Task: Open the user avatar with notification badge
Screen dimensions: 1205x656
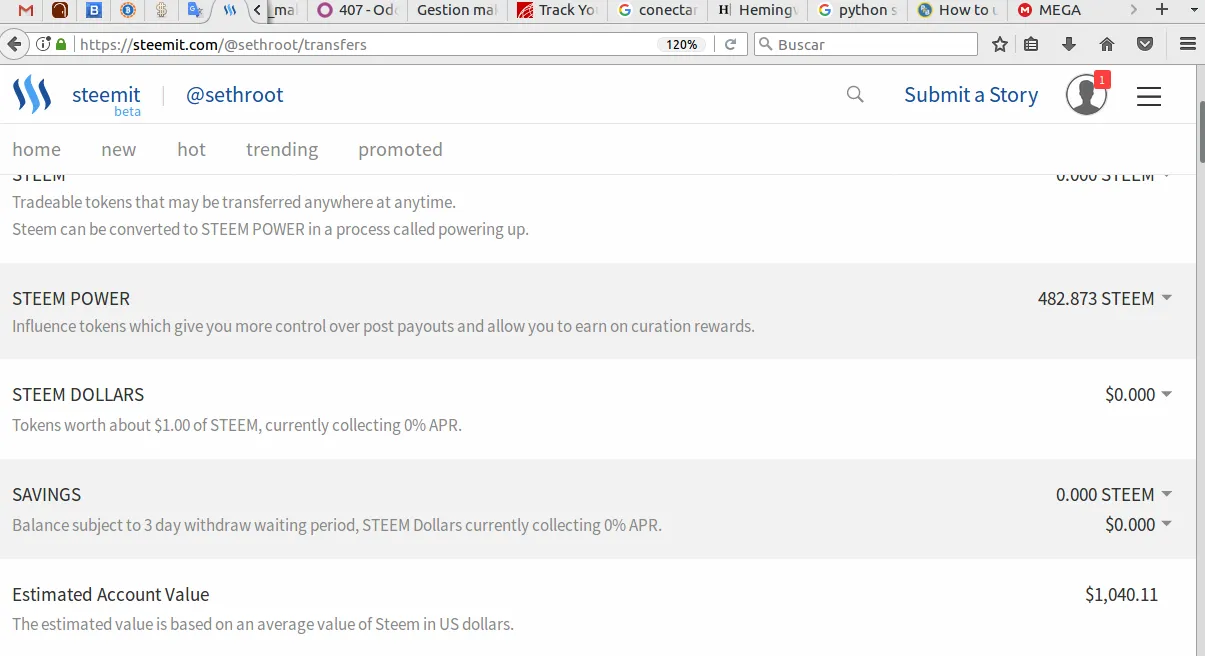Action: [x=1087, y=94]
